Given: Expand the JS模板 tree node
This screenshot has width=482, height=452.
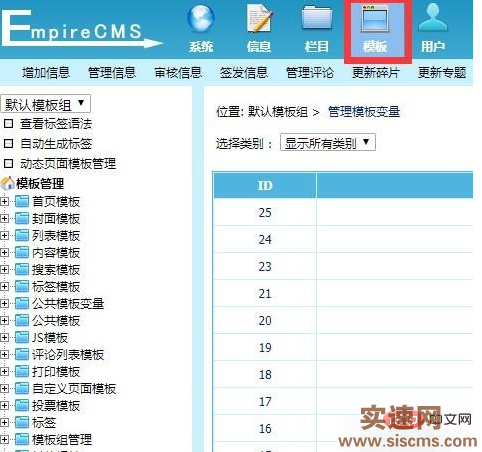Looking at the screenshot, I should click(x=4, y=338).
